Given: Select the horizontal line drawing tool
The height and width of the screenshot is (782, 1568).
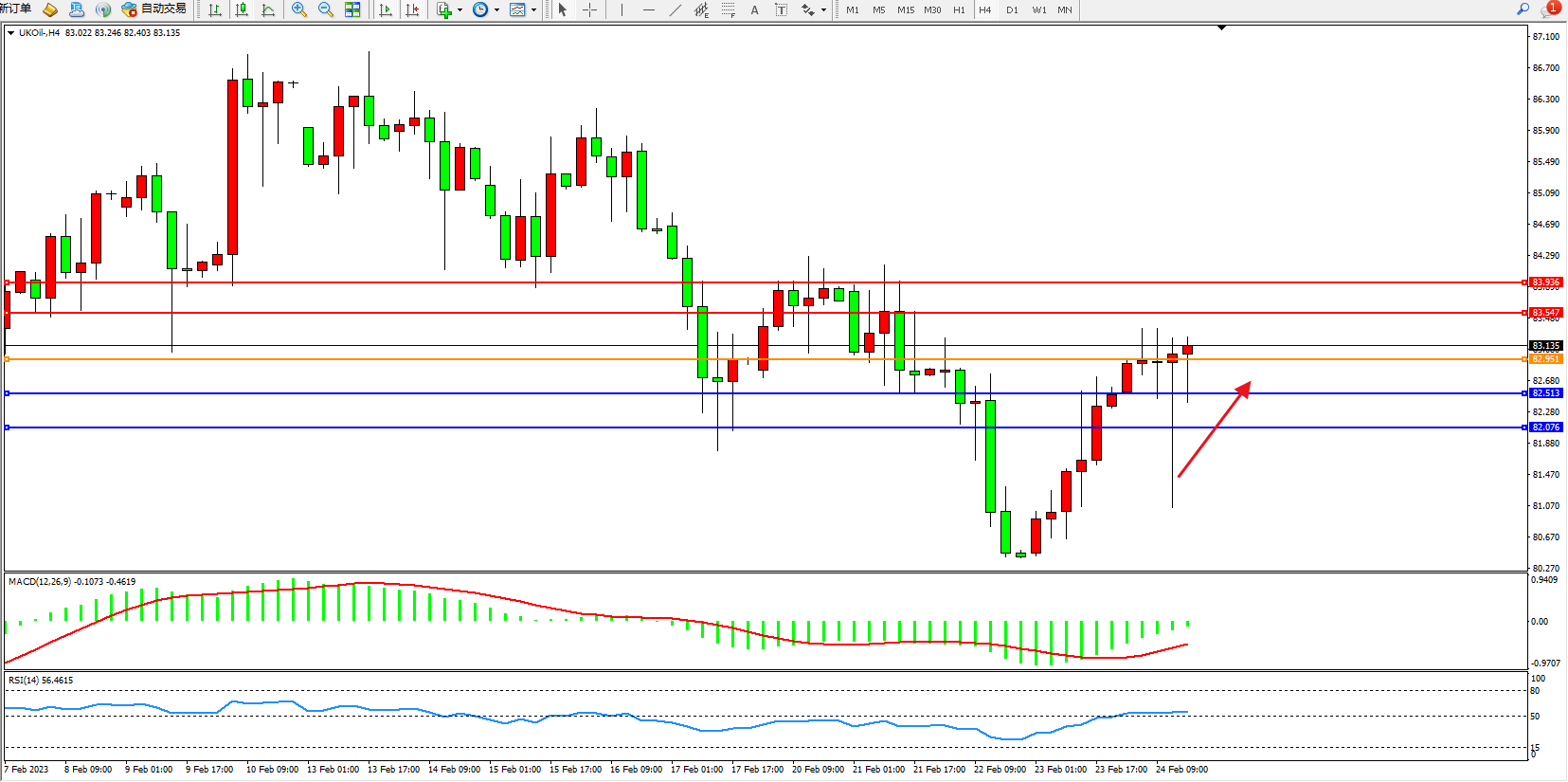Looking at the screenshot, I should pyautogui.click(x=648, y=9).
